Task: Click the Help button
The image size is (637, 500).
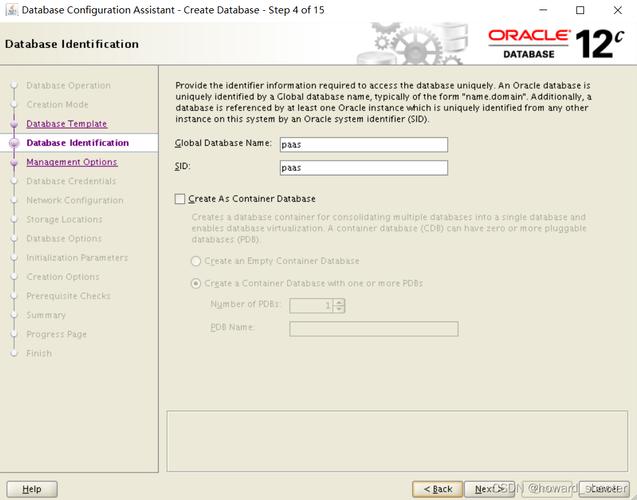Action: (x=32, y=489)
